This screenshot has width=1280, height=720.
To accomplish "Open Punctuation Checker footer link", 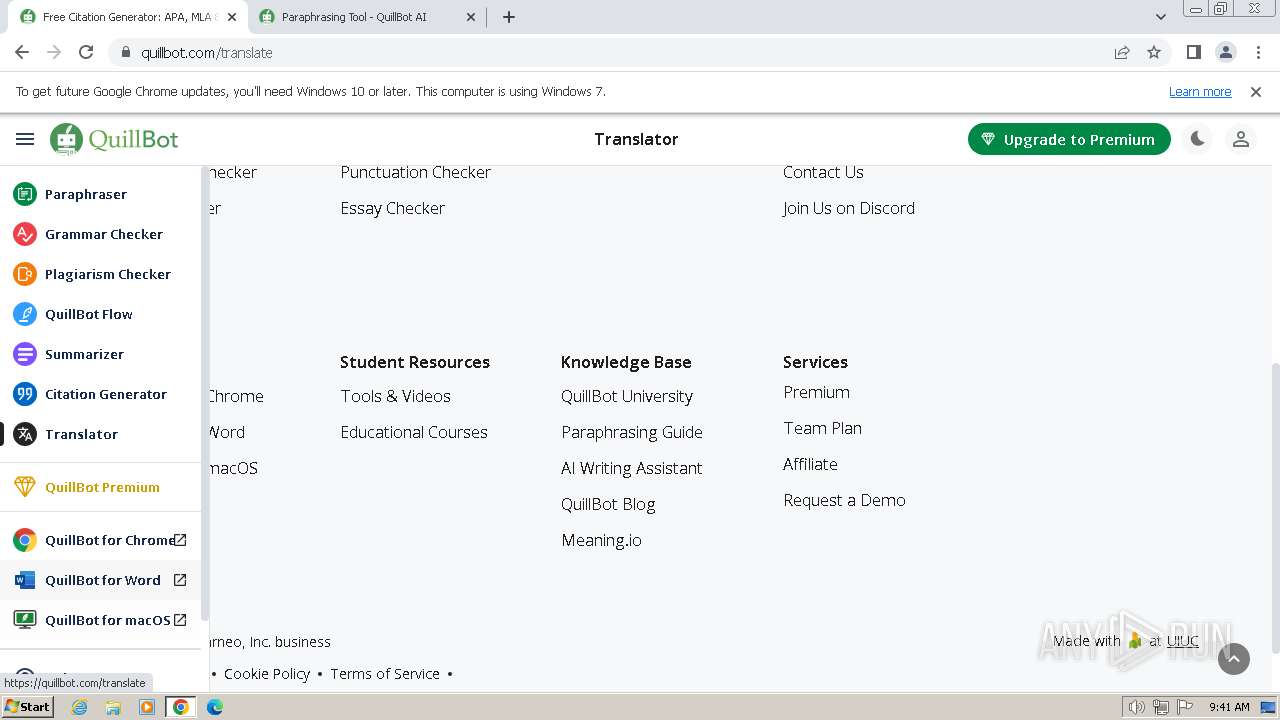I will (x=415, y=172).
